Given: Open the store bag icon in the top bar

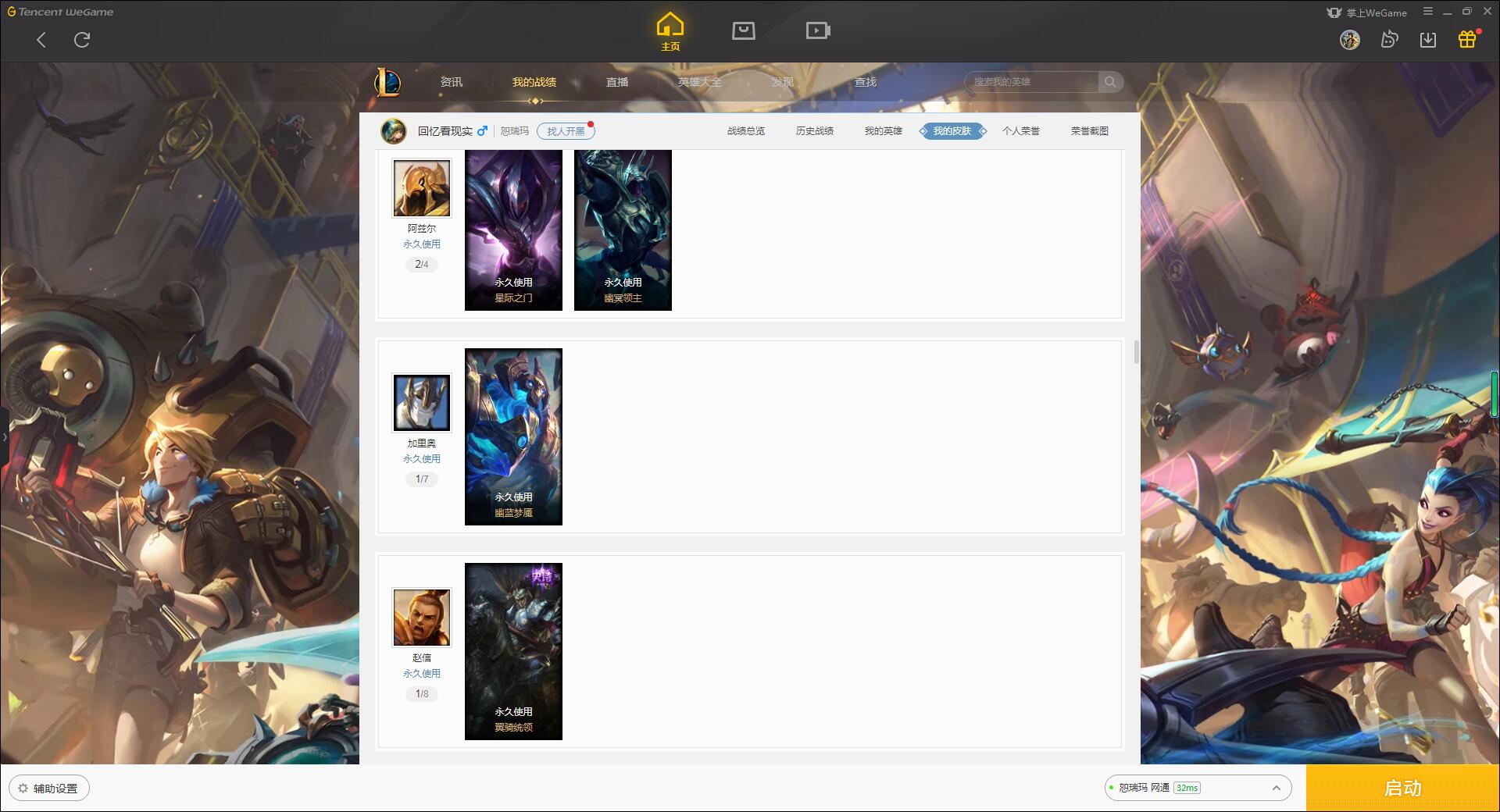Looking at the screenshot, I should pos(743,30).
